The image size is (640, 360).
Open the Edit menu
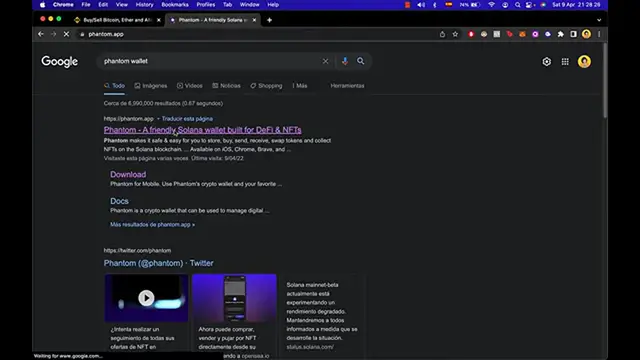(x=103, y=5)
